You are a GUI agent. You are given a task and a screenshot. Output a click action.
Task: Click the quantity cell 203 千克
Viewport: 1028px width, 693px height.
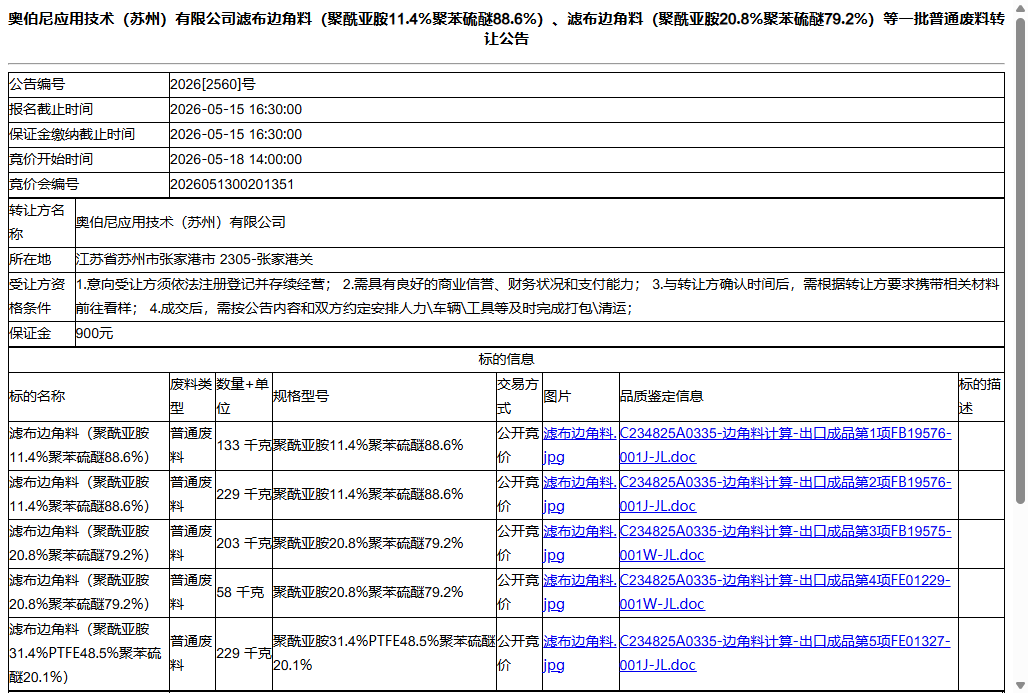click(x=244, y=544)
